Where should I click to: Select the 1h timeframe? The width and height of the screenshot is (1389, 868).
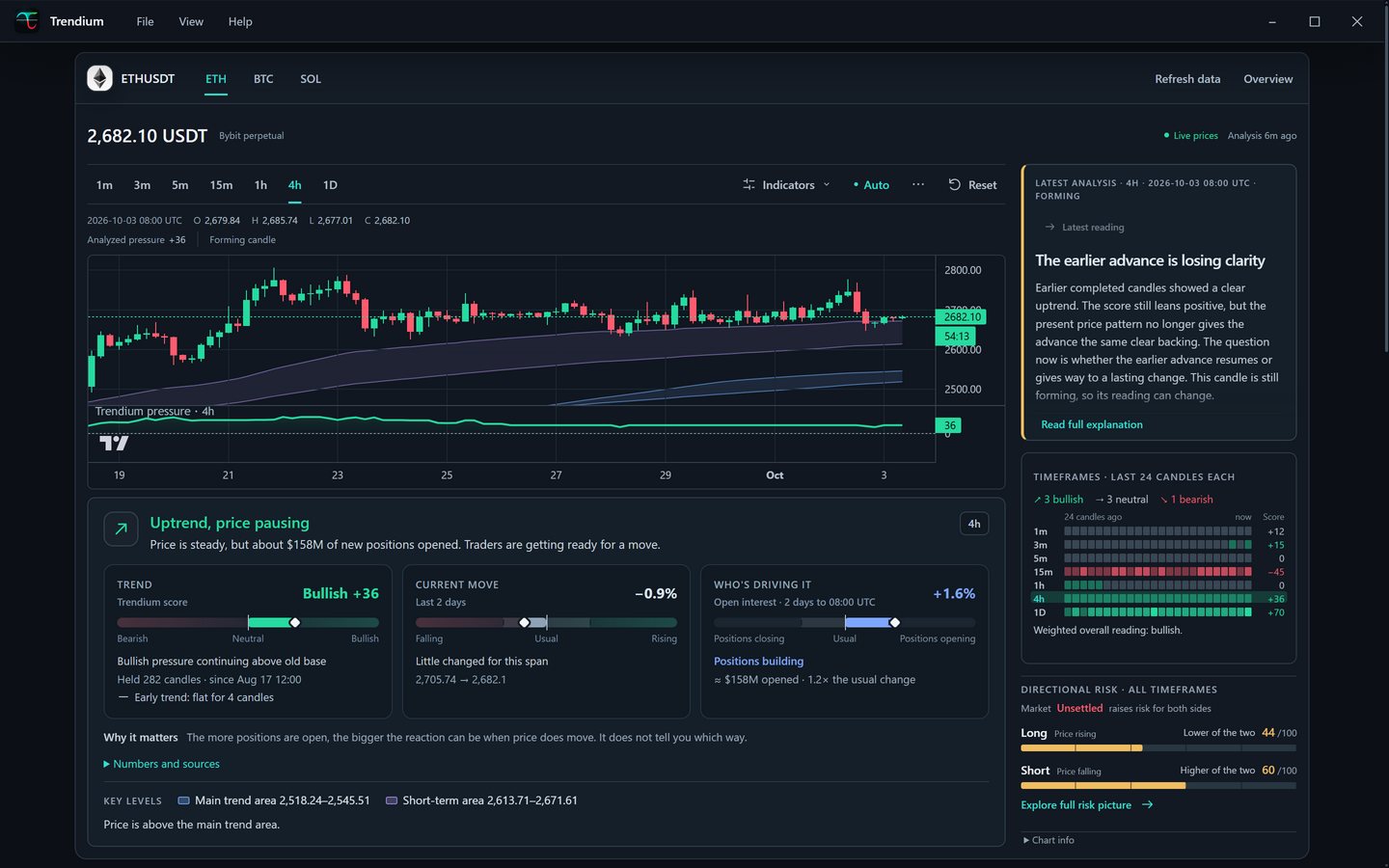tap(260, 185)
